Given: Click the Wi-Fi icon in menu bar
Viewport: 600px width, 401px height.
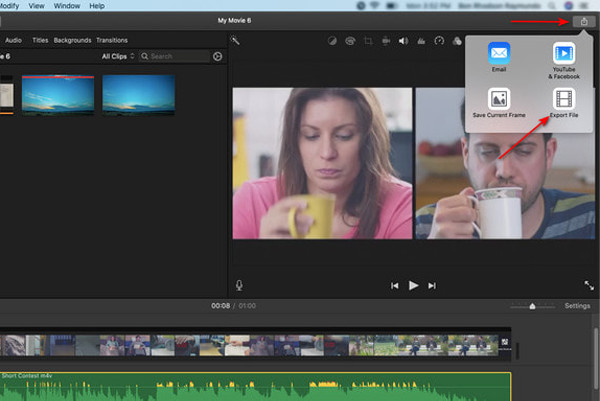Looking at the screenshot, I should [374, 5].
